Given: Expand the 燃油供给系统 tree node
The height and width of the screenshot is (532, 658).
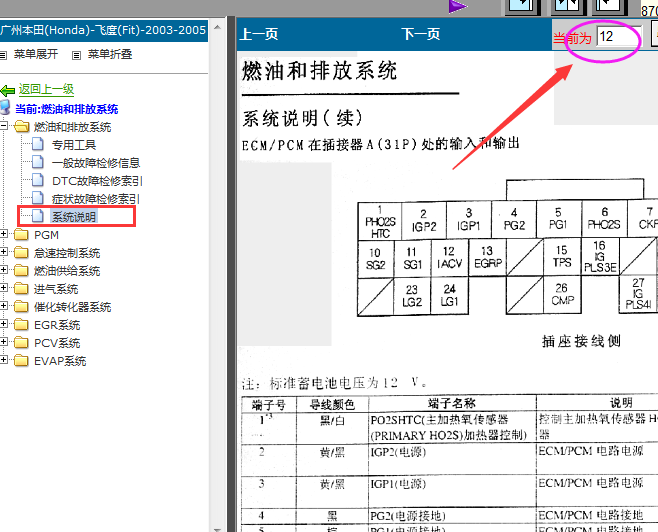Looking at the screenshot, I should click(4, 270).
